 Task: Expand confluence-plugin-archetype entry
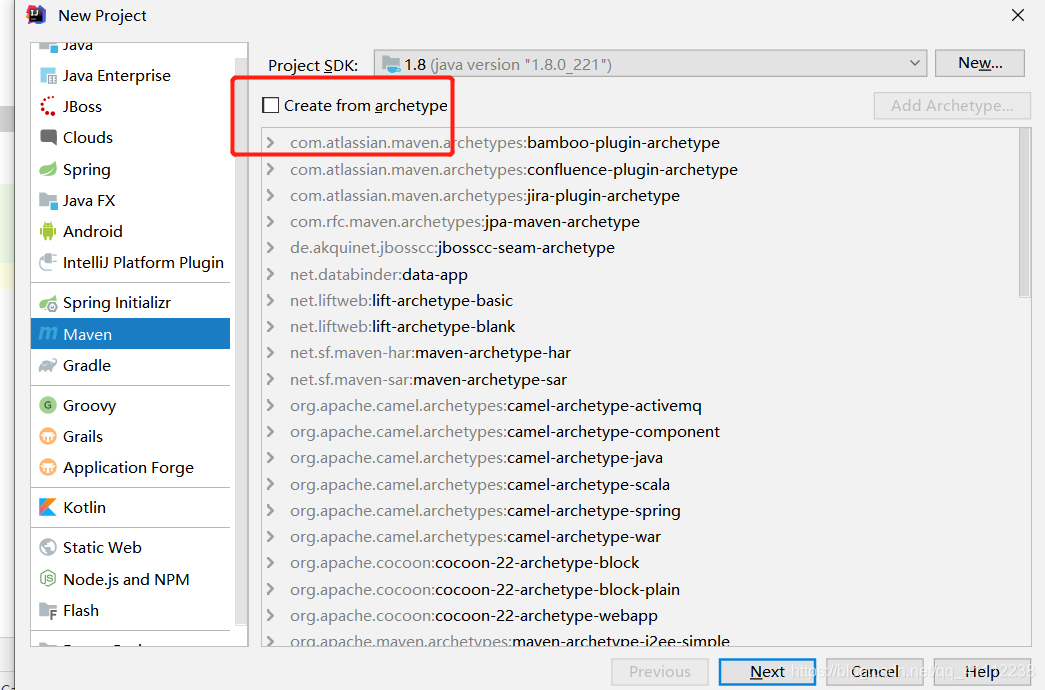(271, 169)
